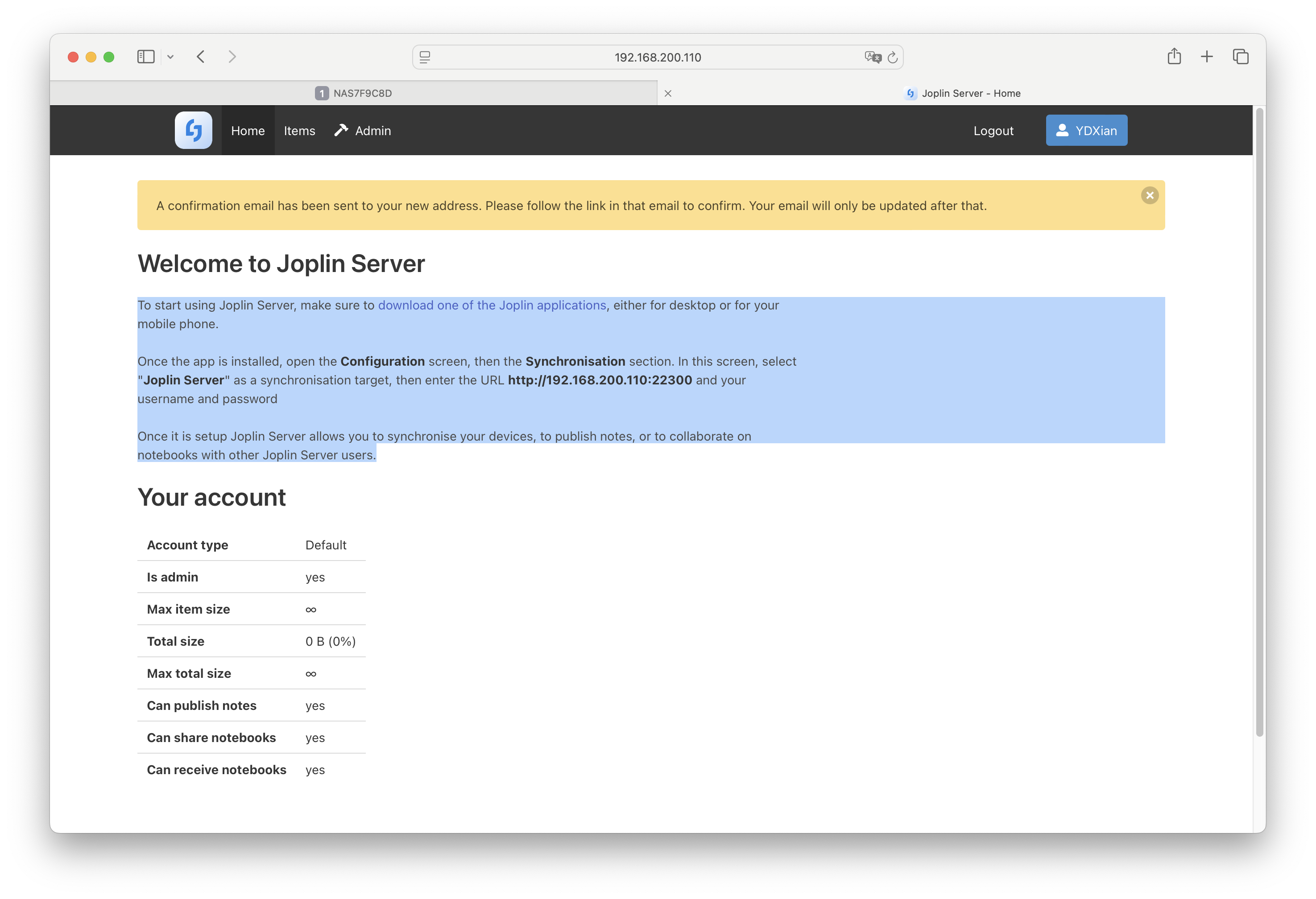Reload the page with refresh icon

click(893, 57)
